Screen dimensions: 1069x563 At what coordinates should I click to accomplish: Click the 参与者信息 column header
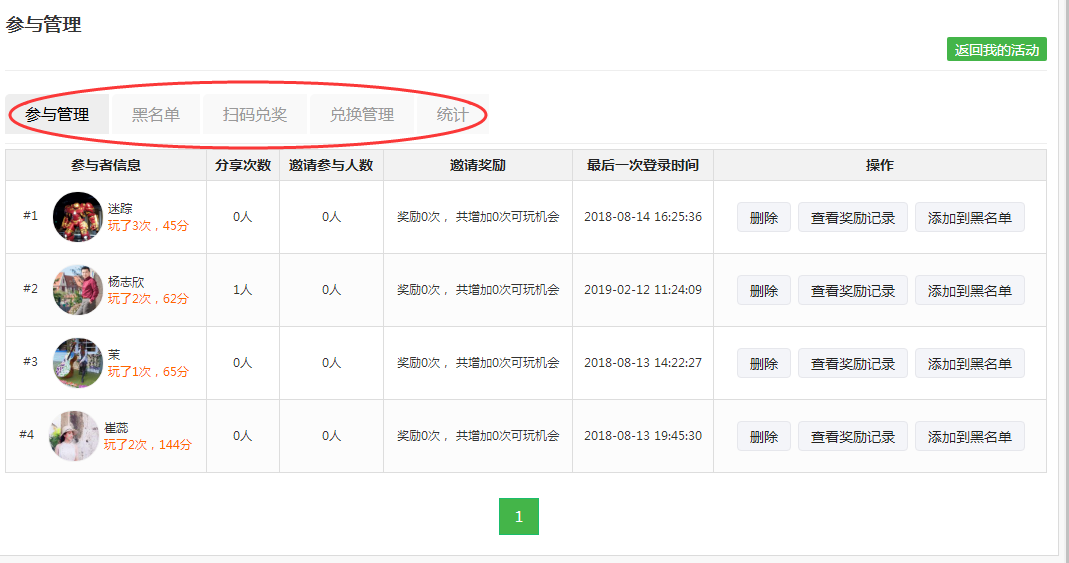[106, 165]
